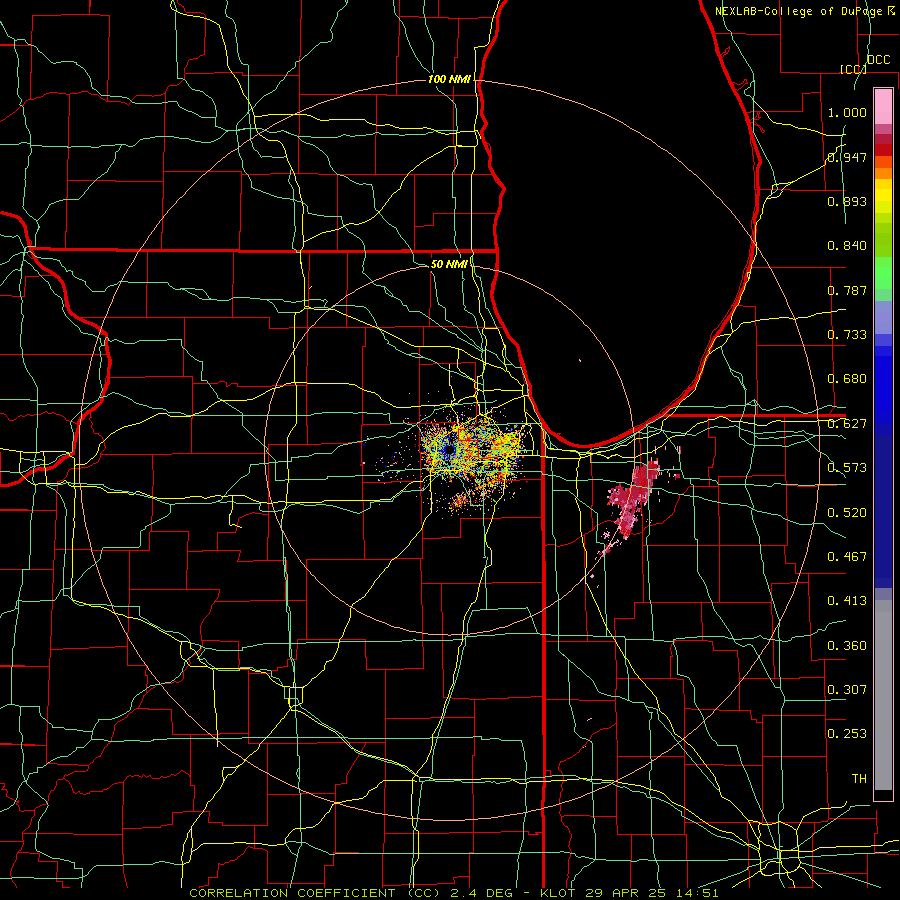This screenshot has height=900, width=900.
Task: Click the DCC label above the color bar
Action: point(878,60)
